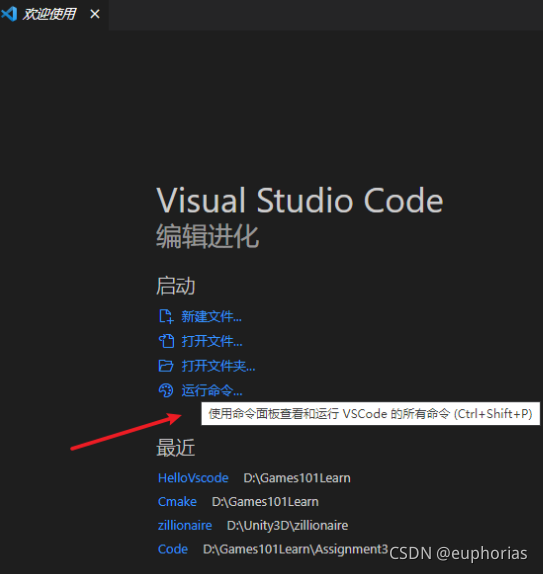Viewport: 543px width, 574px height.
Task: Click the folder icon beside 打开文件夹
Action: click(x=166, y=366)
